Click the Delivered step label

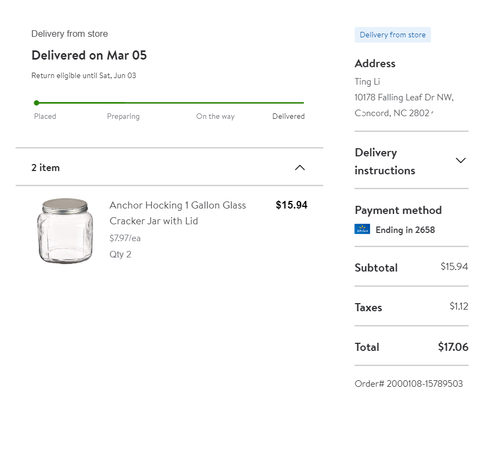pyautogui.click(x=288, y=116)
